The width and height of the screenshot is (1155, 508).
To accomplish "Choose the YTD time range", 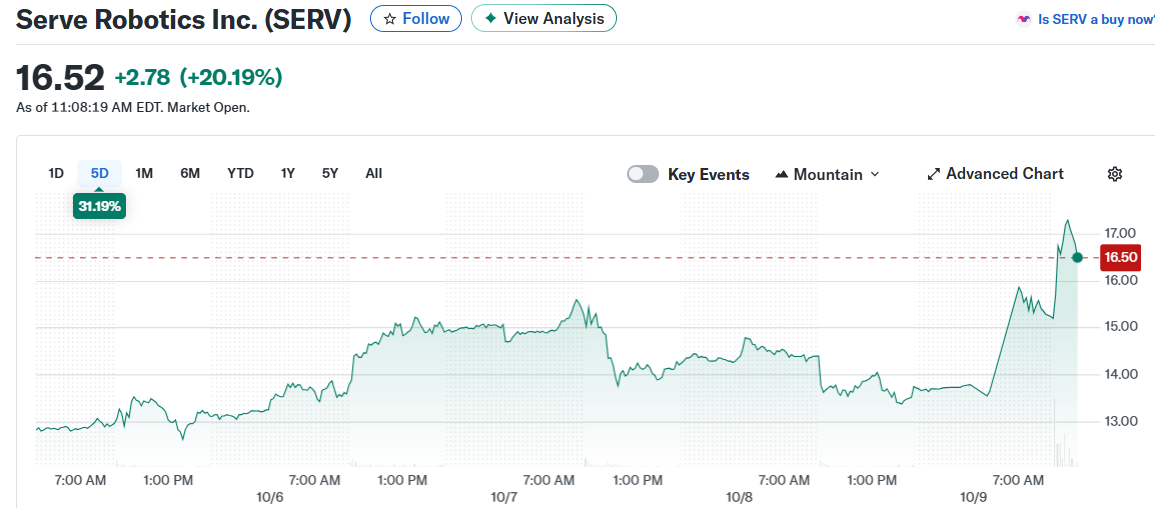I will [x=240, y=173].
